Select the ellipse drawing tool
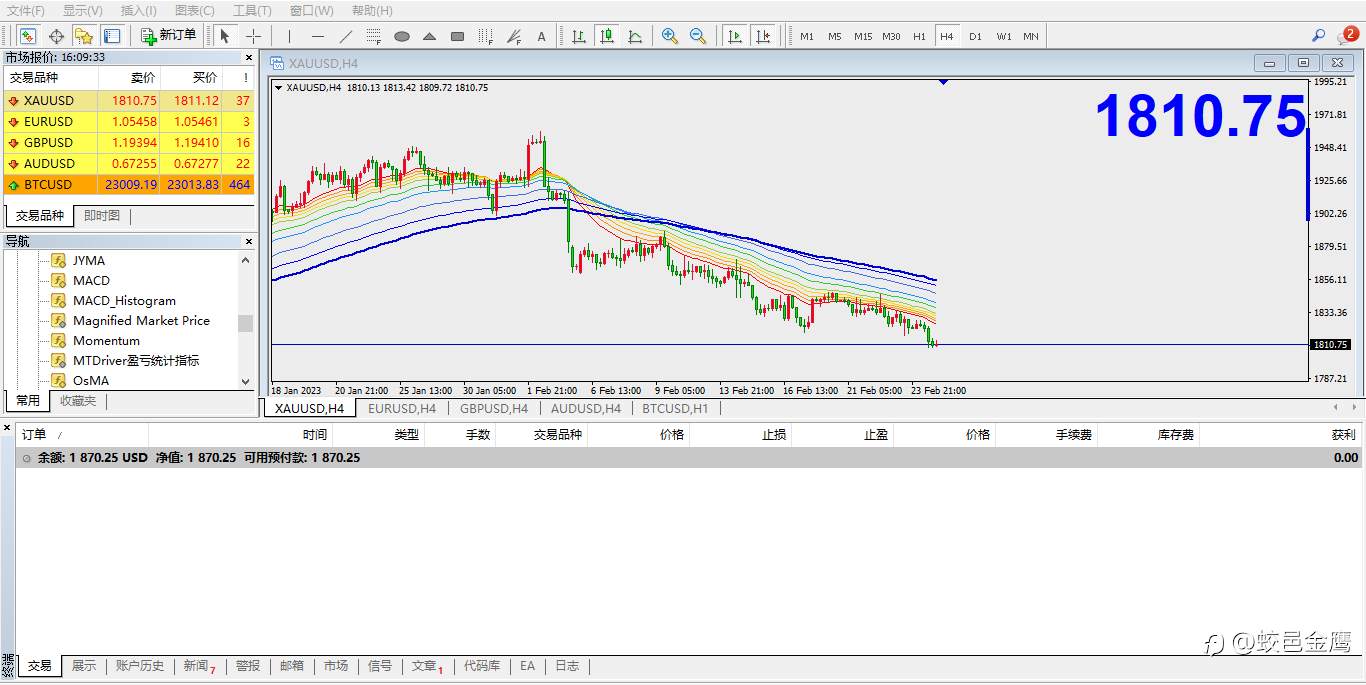This screenshot has height=685, width=1366. click(x=401, y=36)
